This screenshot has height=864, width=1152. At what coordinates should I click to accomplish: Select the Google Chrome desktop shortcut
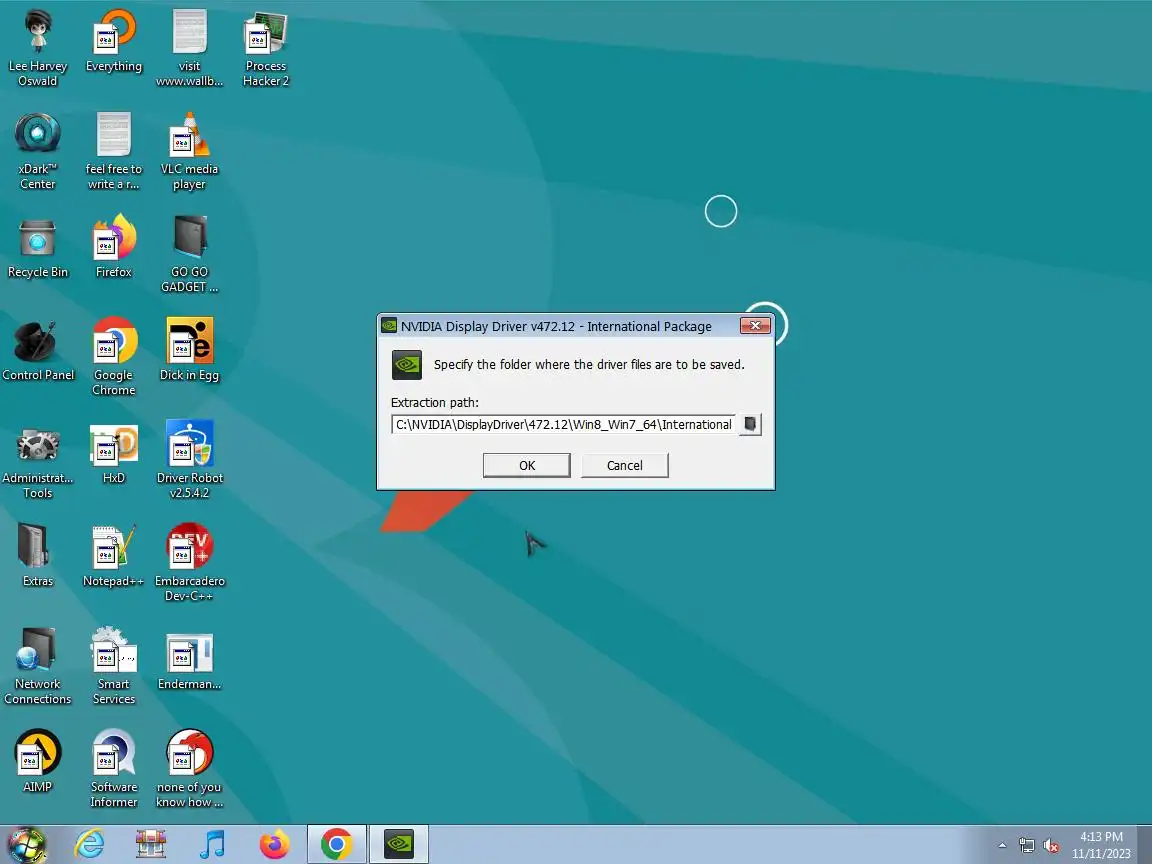pyautogui.click(x=114, y=356)
